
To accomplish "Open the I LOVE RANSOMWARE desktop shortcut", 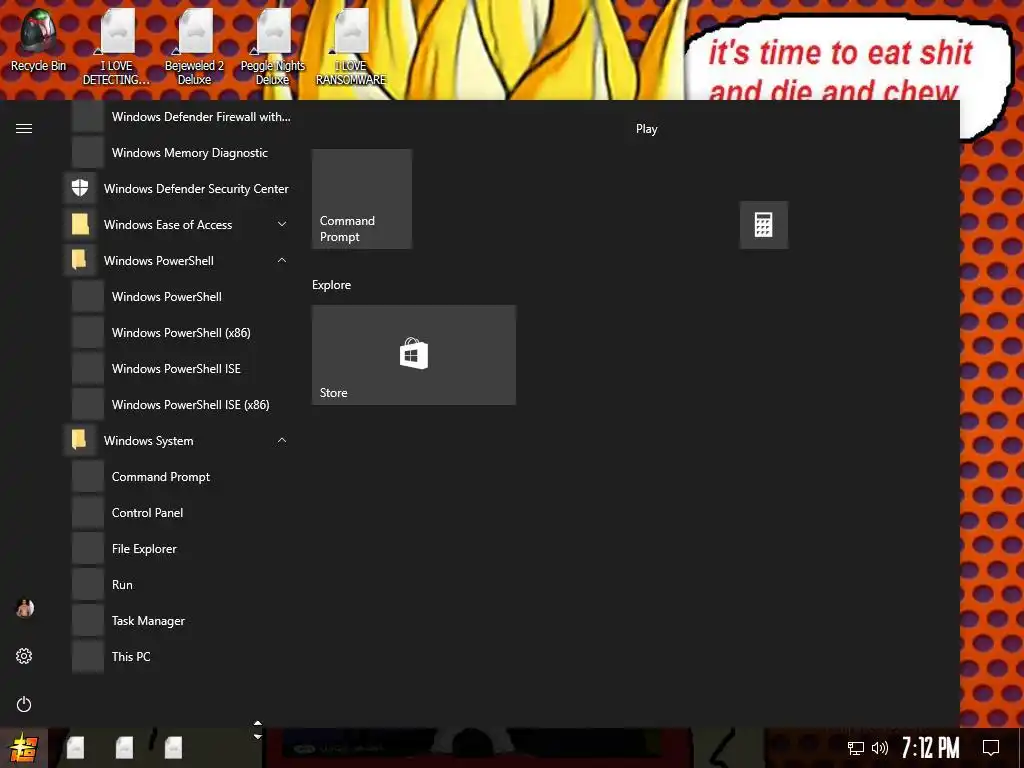I will pos(351,47).
